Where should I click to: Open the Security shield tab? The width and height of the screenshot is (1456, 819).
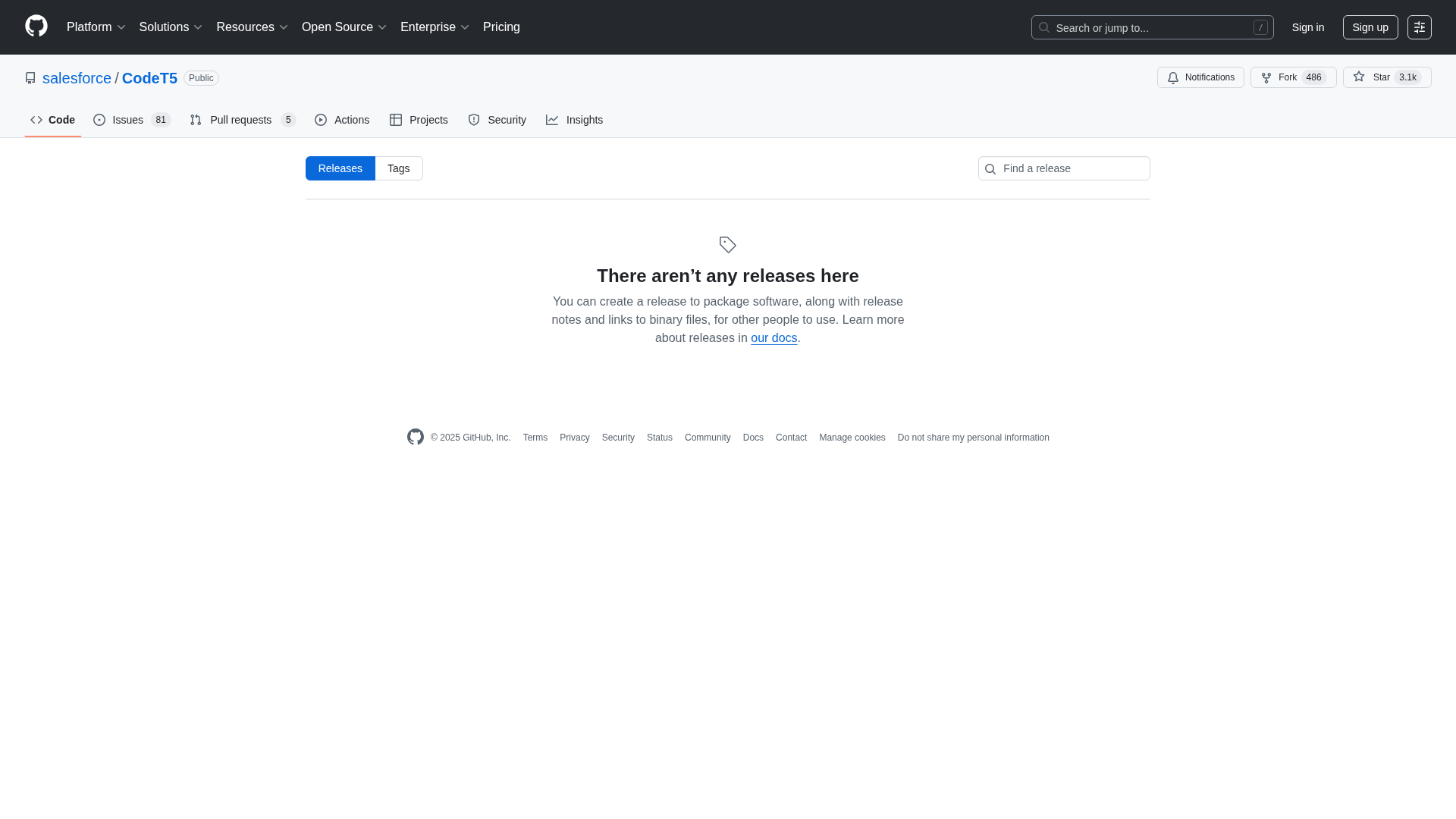click(497, 120)
